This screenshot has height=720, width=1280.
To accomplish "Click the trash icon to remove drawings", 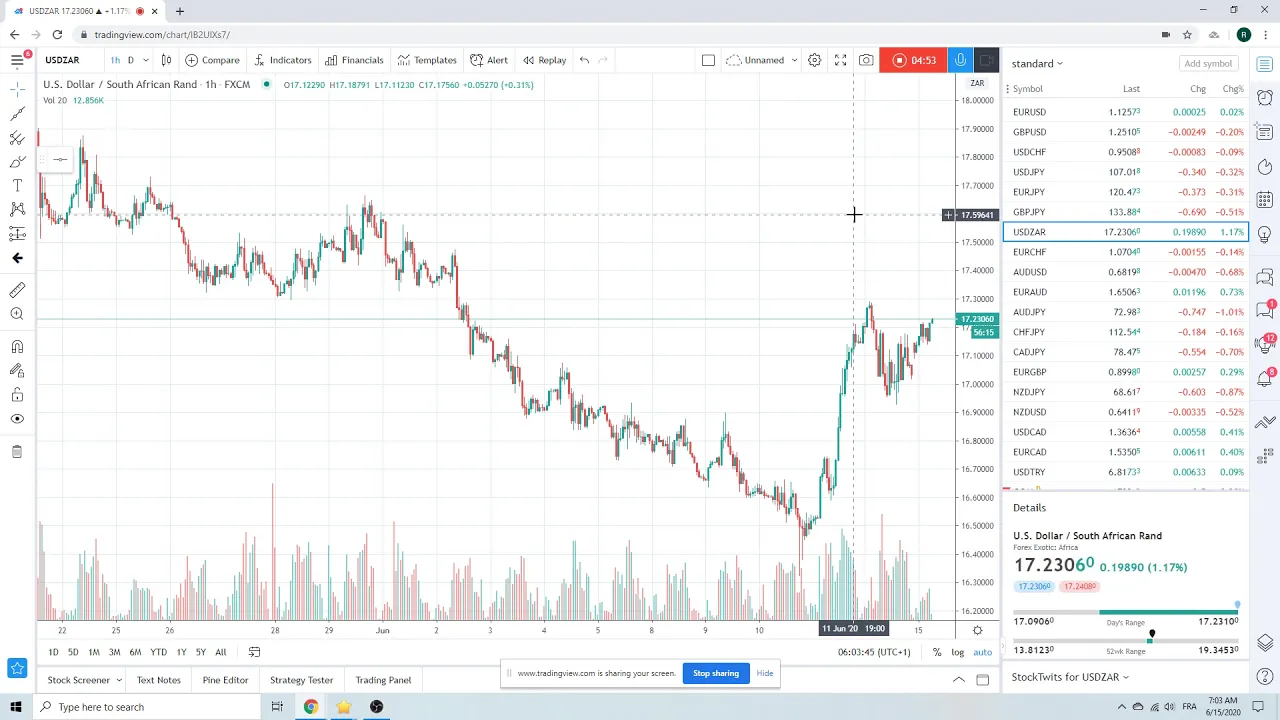I will coord(17,452).
